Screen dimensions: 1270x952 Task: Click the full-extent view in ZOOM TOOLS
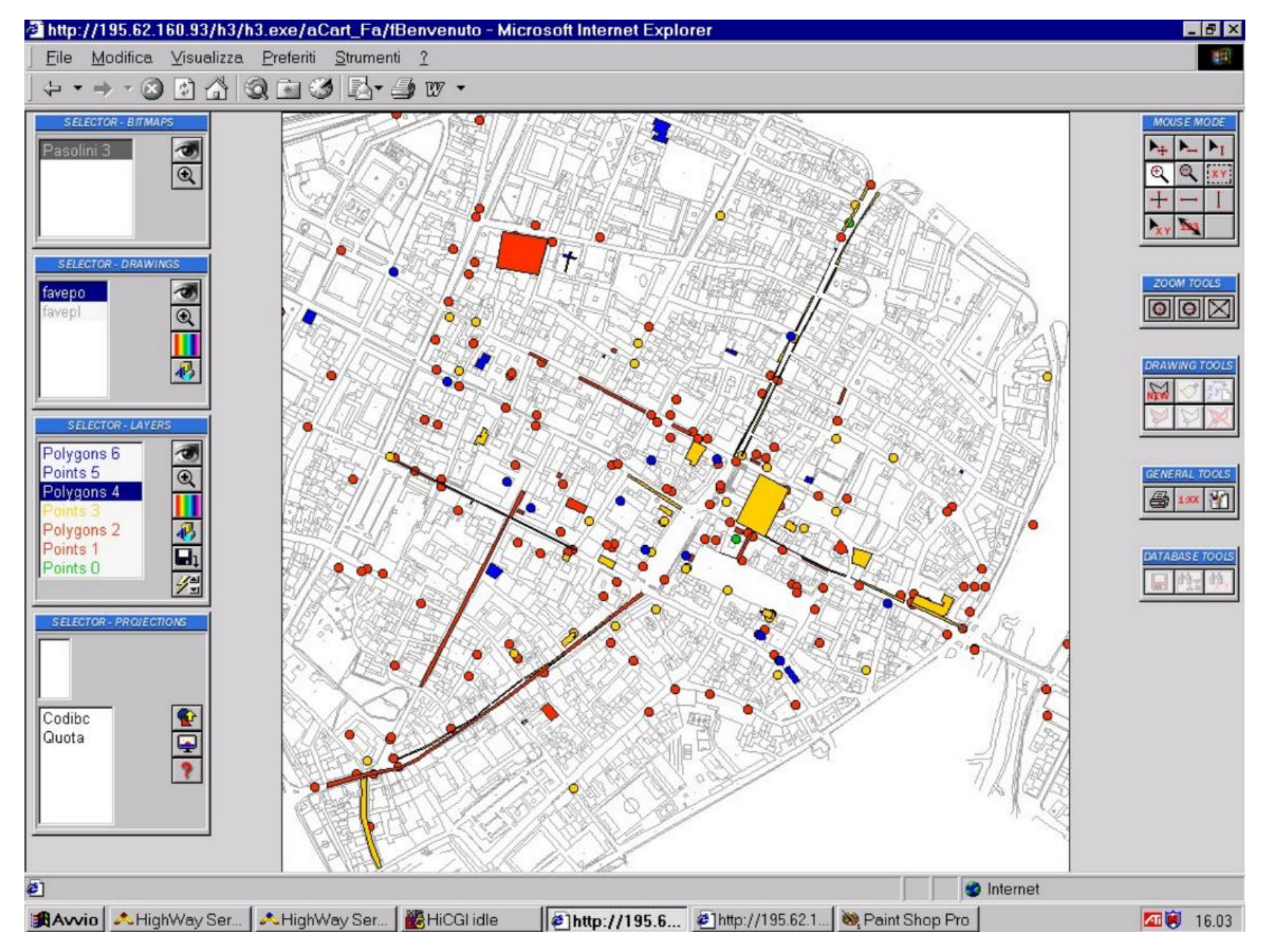point(1219,309)
